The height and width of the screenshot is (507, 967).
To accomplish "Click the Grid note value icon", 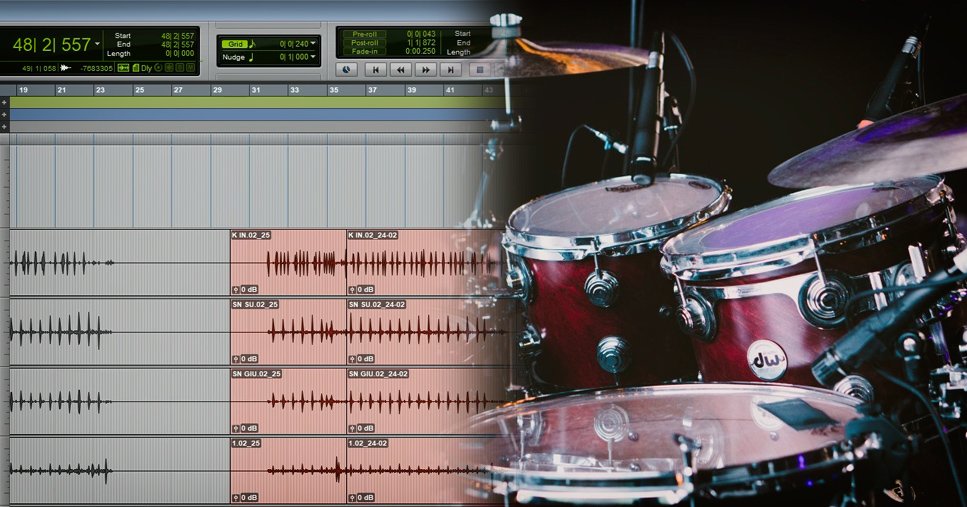I will (x=251, y=44).
